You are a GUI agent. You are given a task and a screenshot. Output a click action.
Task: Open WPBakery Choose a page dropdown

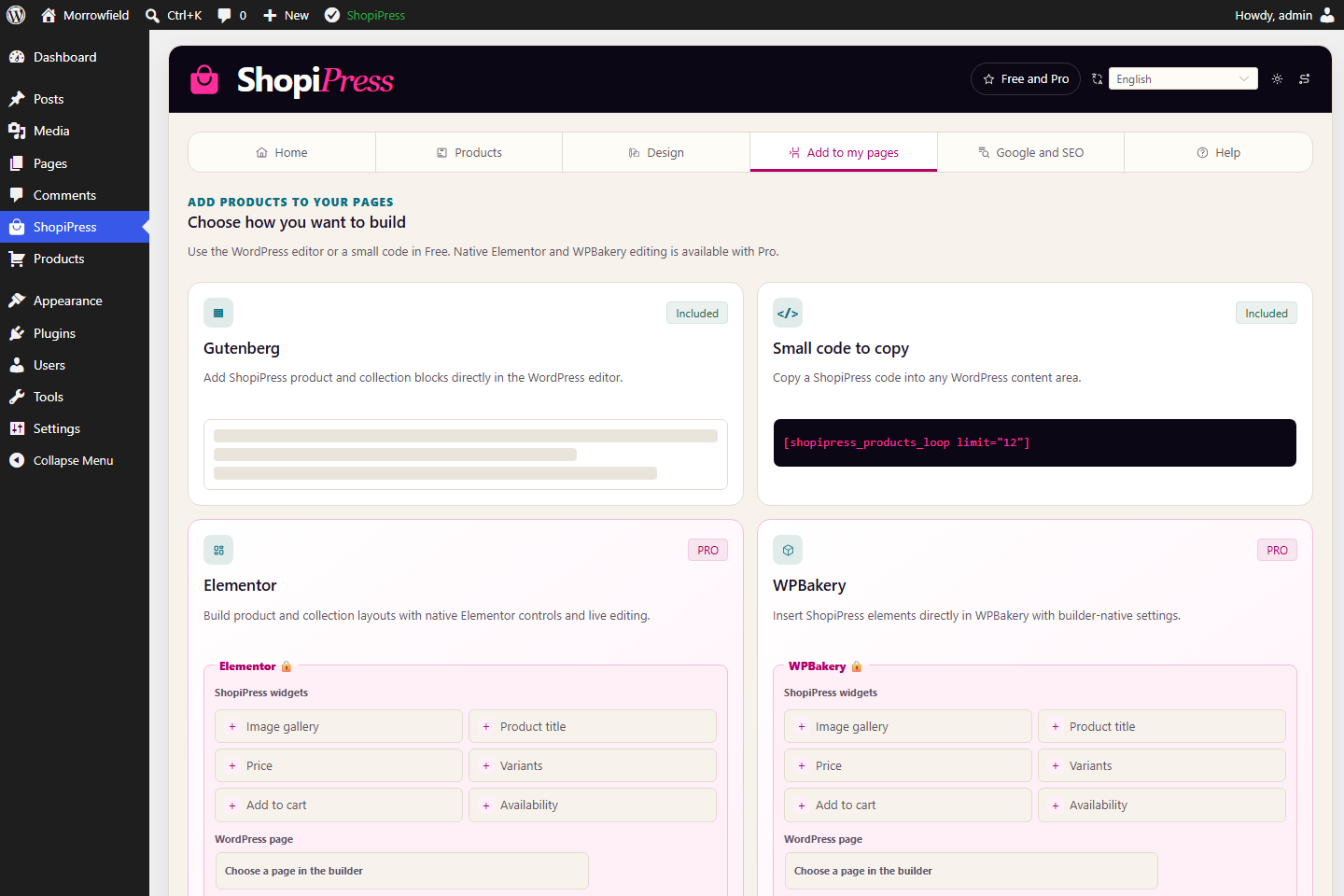coord(972,871)
